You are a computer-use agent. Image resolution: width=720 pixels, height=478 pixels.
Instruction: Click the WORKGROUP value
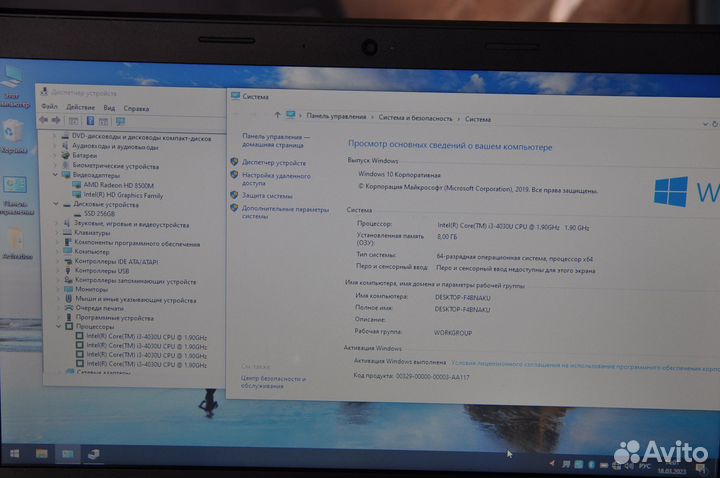pos(453,332)
